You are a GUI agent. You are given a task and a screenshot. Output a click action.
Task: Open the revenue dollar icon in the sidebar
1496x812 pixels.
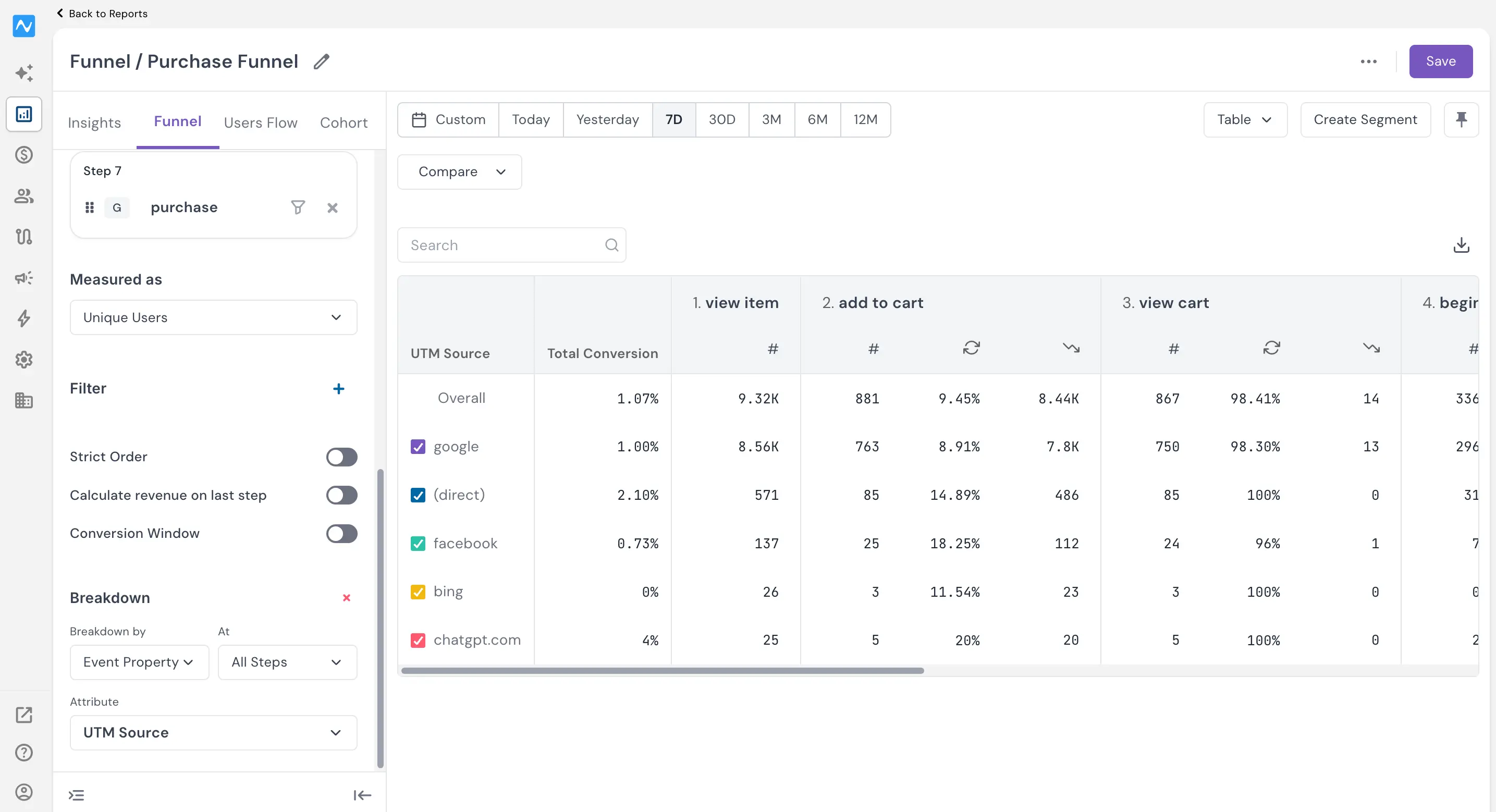[x=24, y=155]
